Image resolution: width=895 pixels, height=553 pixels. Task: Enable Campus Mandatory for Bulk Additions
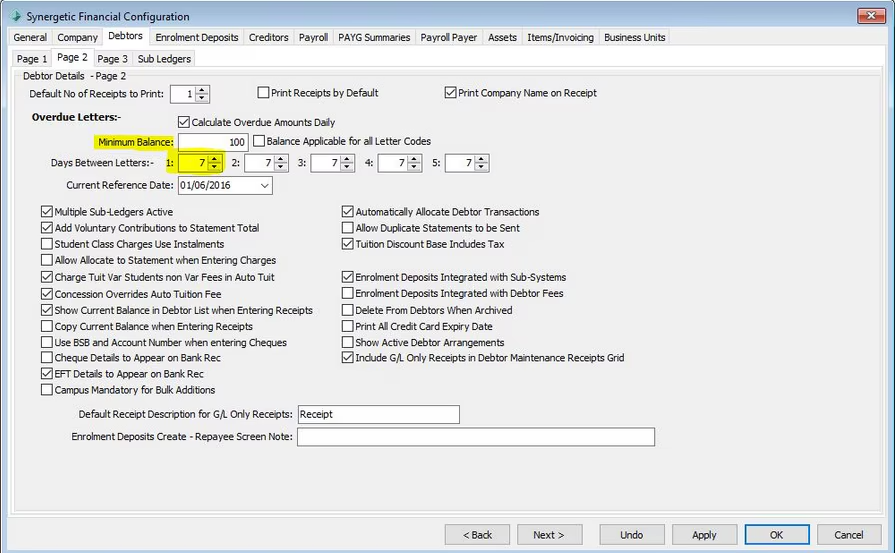[47, 390]
